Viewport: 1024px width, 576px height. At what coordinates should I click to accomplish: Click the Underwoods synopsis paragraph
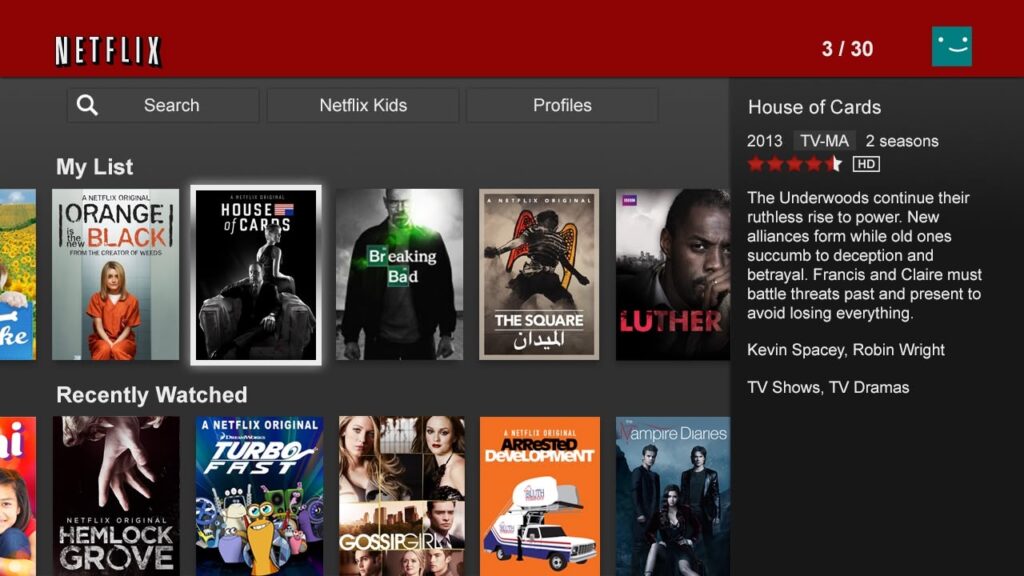tap(864, 255)
